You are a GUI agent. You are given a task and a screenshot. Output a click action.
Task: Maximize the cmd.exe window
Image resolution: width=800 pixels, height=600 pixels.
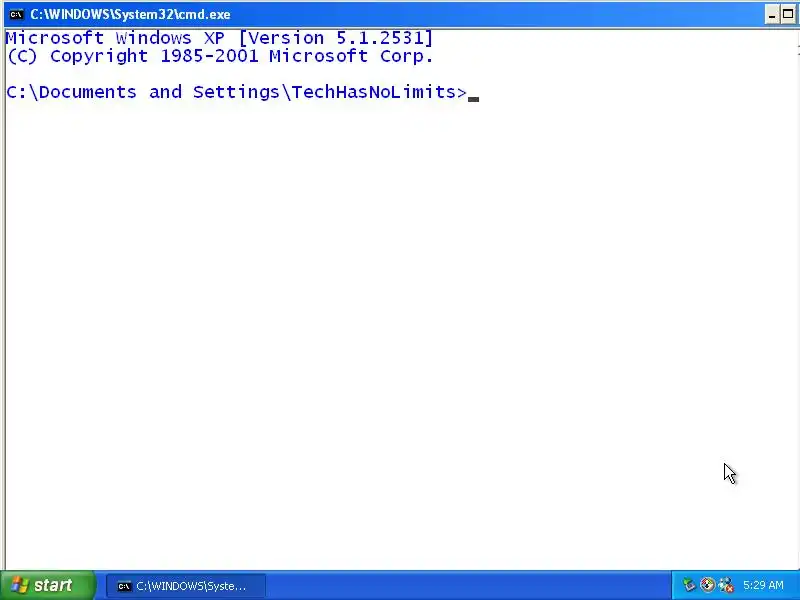[x=788, y=15]
